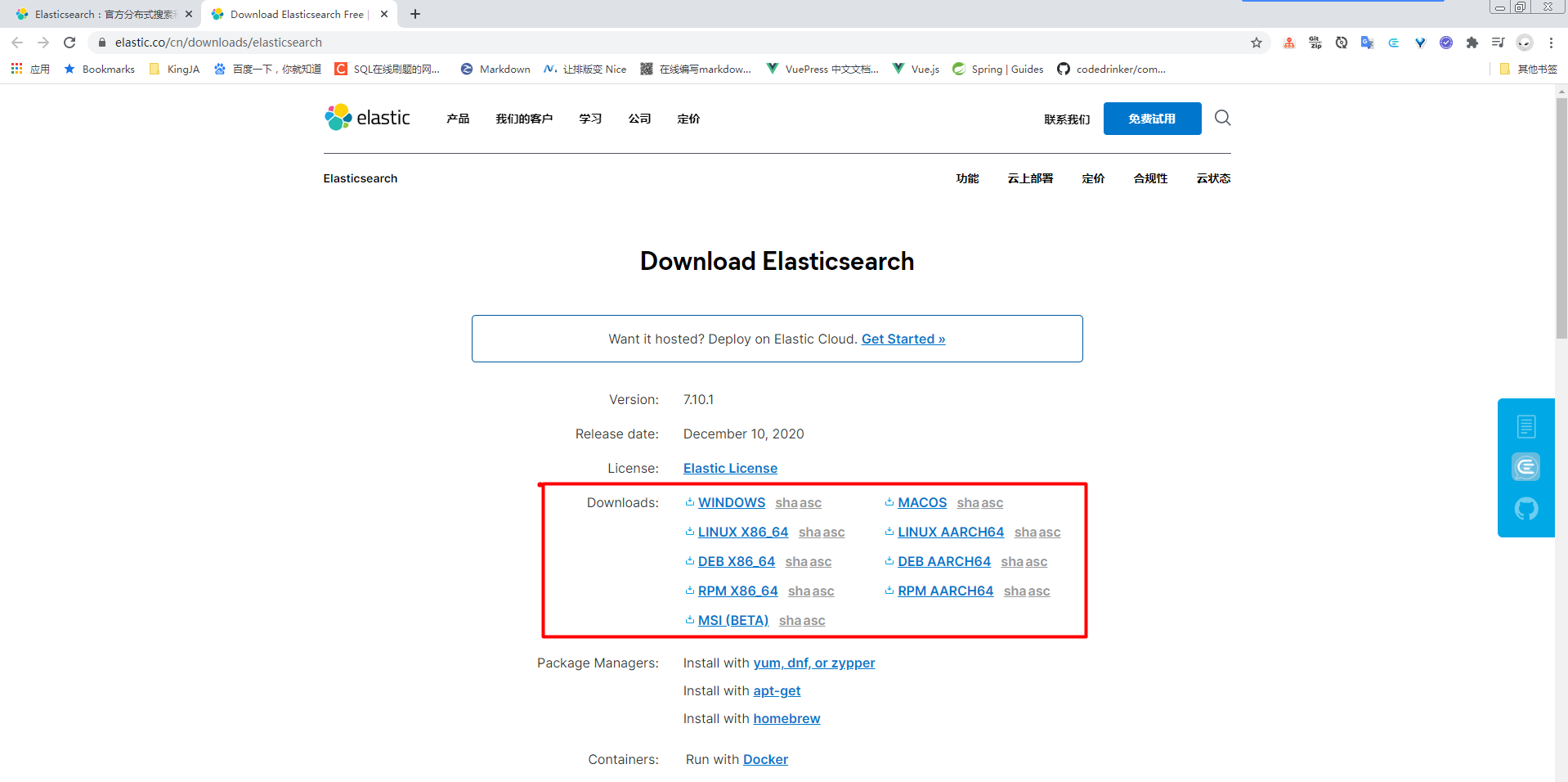This screenshot has height=782, width=1568.
Task: Click the yum, dnf, or zypper link
Action: pos(814,663)
